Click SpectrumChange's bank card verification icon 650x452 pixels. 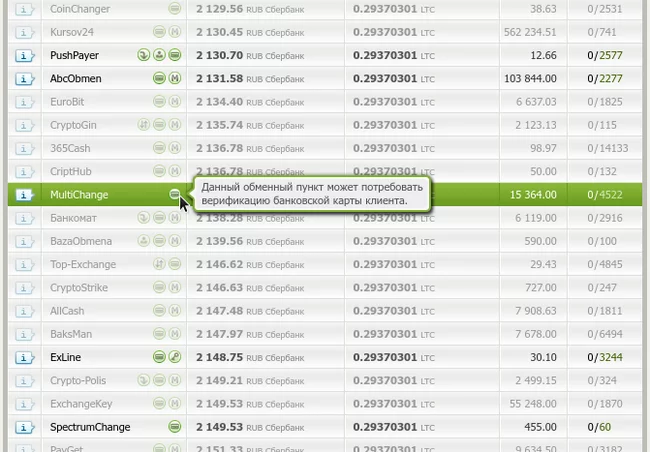pyautogui.click(x=175, y=426)
